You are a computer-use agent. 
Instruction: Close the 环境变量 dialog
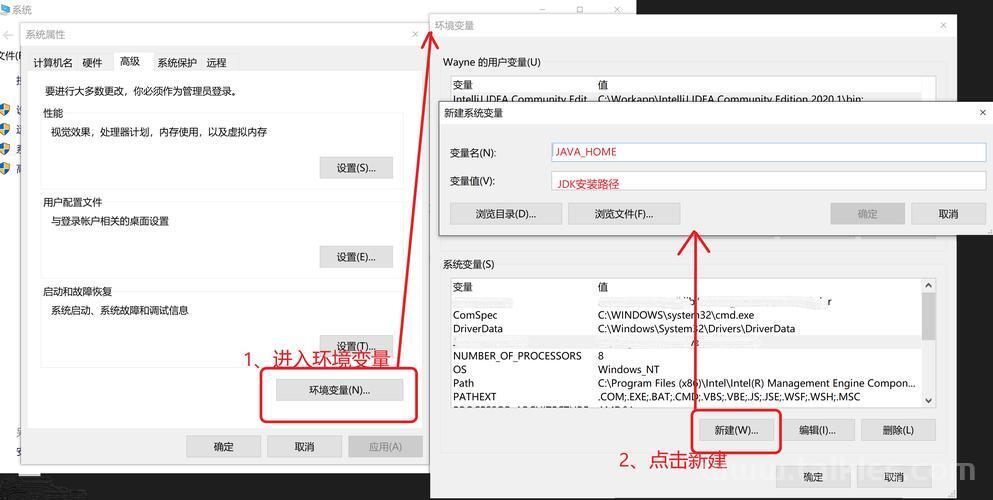943,25
